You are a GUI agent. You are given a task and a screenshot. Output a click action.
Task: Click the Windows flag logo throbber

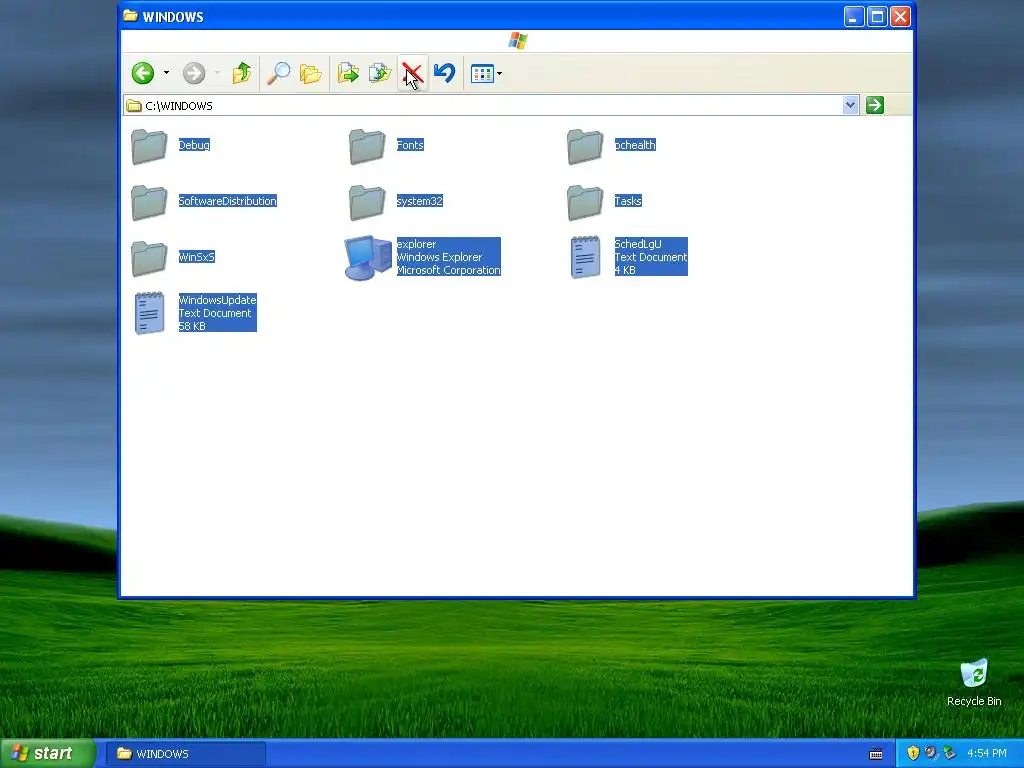(x=517, y=41)
